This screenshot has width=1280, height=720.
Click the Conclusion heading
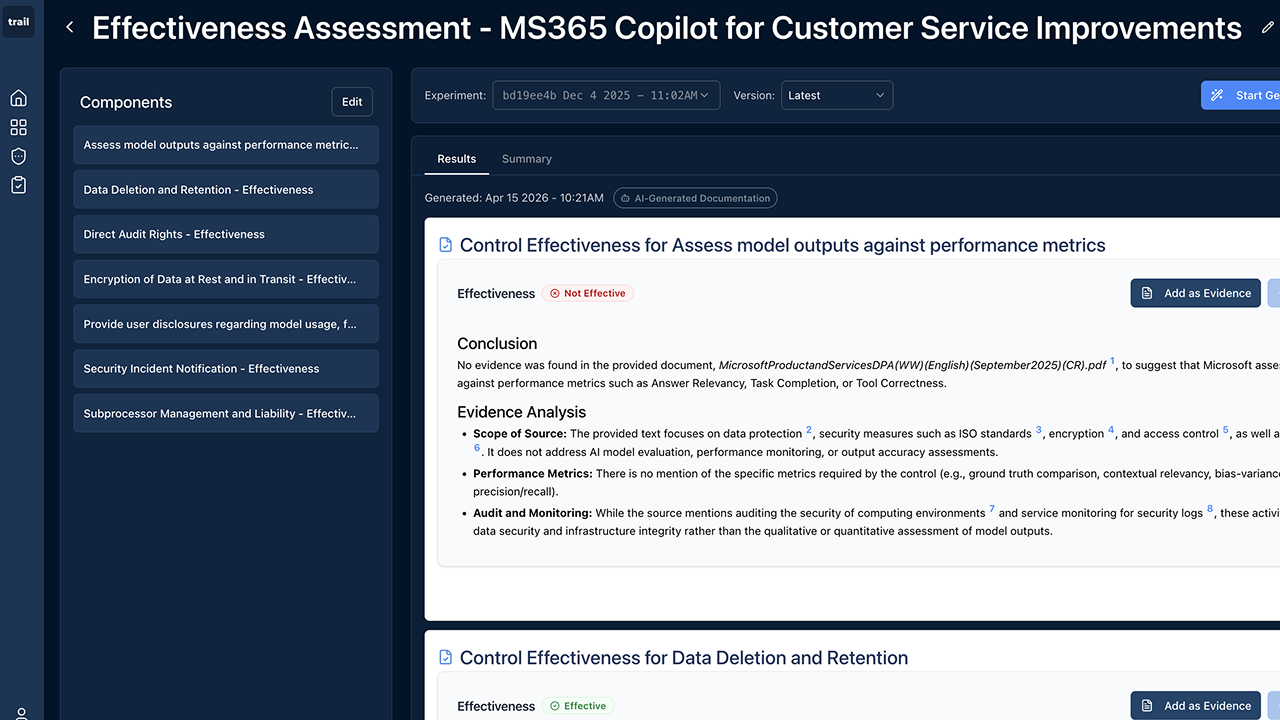pos(497,343)
